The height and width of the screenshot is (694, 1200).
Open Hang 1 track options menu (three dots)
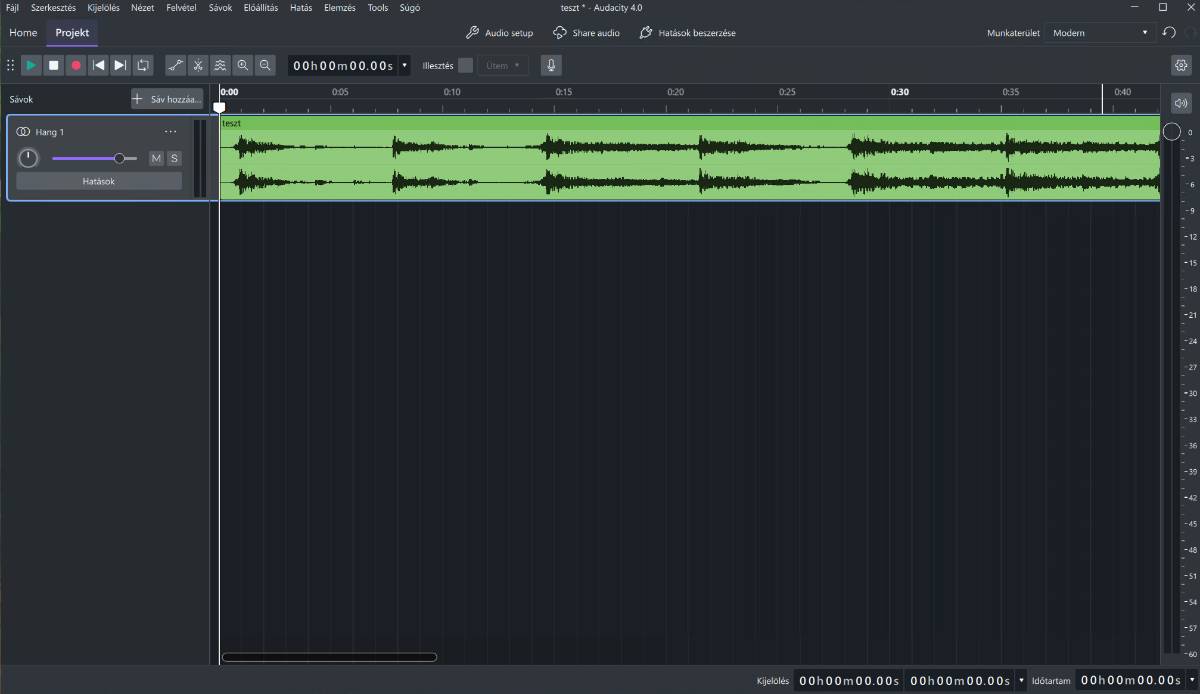(x=170, y=132)
